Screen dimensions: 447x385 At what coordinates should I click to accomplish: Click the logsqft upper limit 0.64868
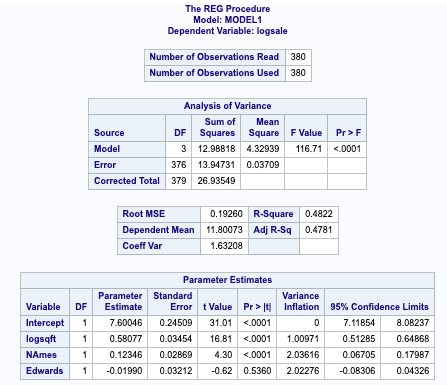point(413,339)
